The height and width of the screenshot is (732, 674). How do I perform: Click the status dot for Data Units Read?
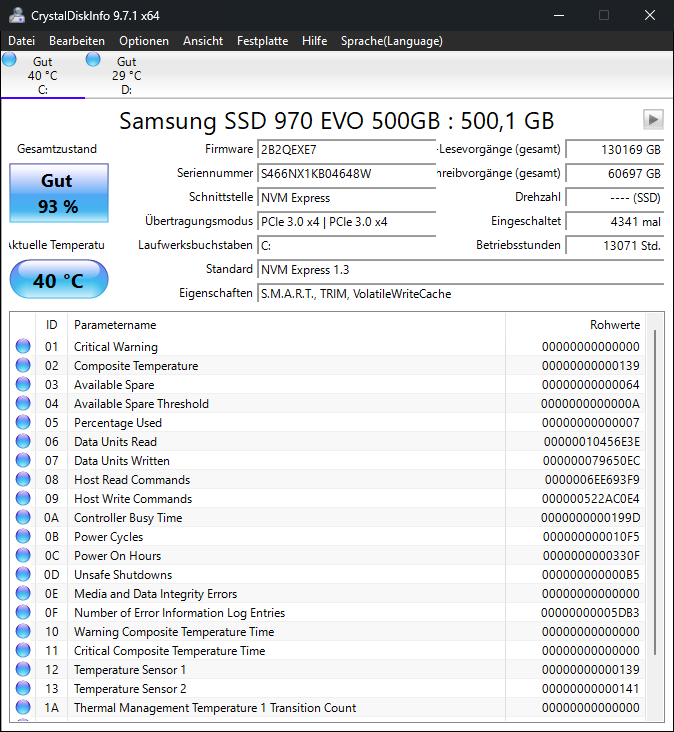pyautogui.click(x=23, y=441)
